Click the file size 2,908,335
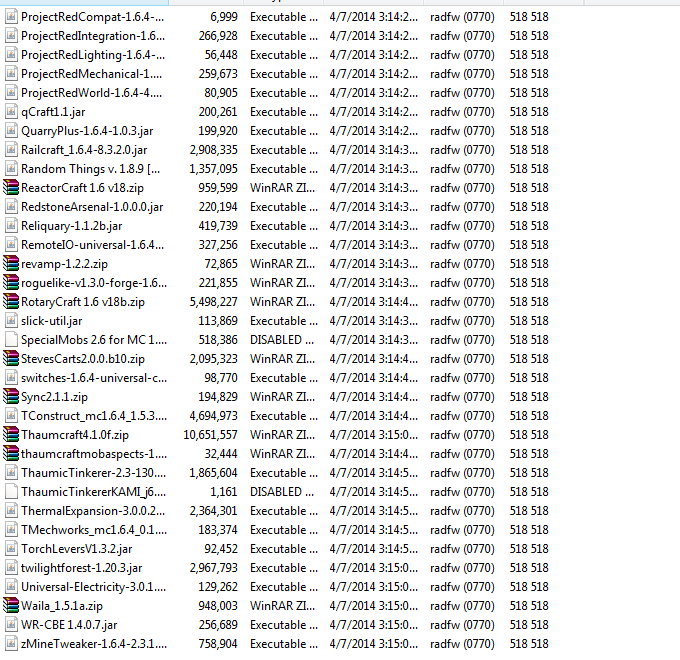680x660 pixels. (213, 150)
